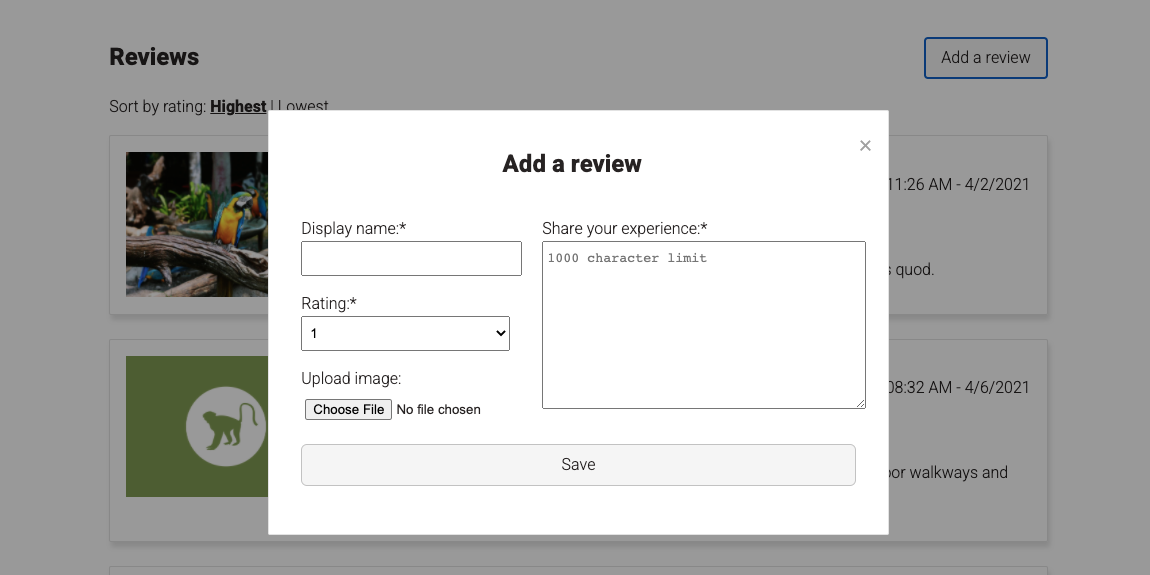
Task: Sort reviews by Highest rating
Action: pos(238,106)
